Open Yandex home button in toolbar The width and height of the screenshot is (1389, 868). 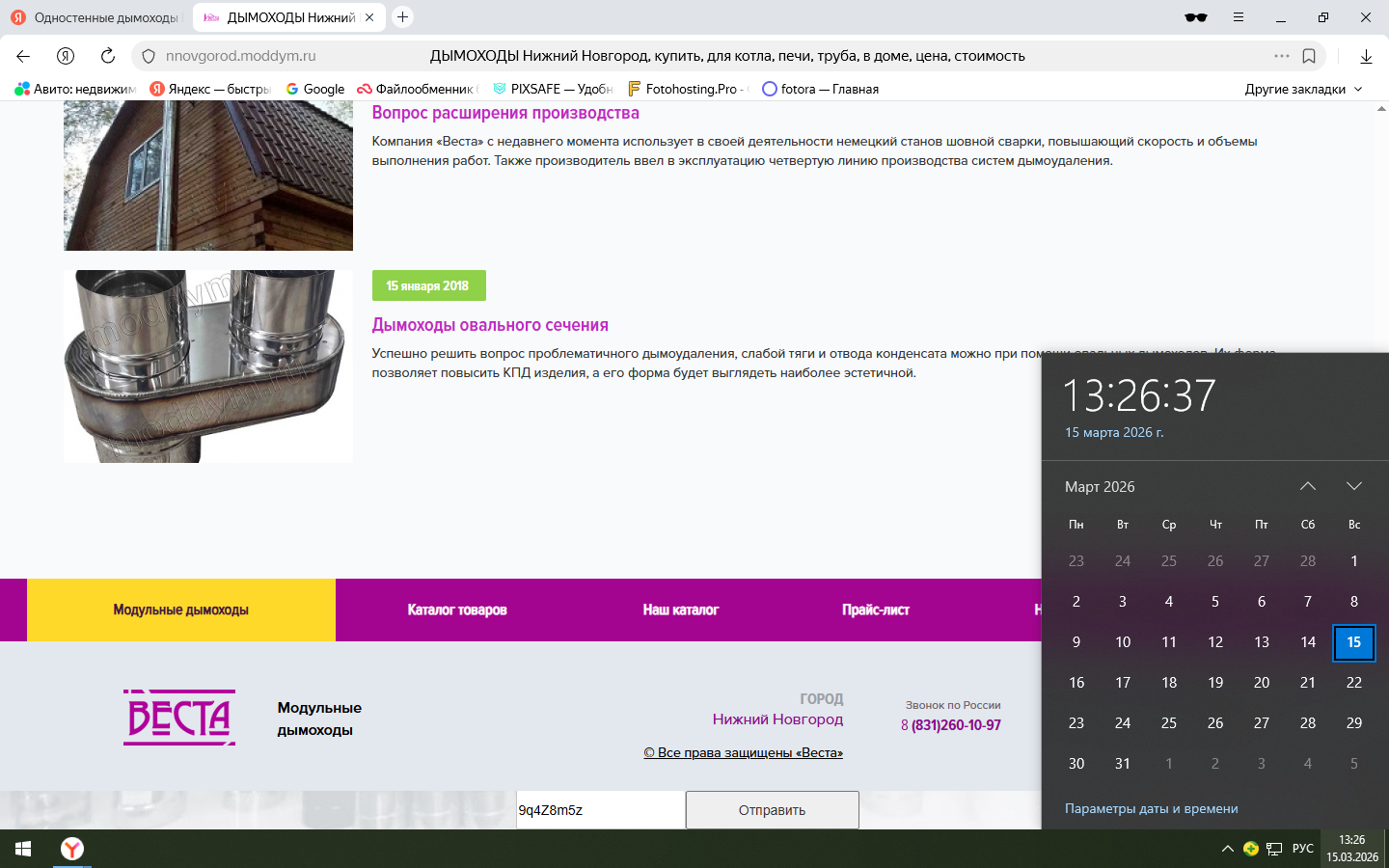pos(66,56)
